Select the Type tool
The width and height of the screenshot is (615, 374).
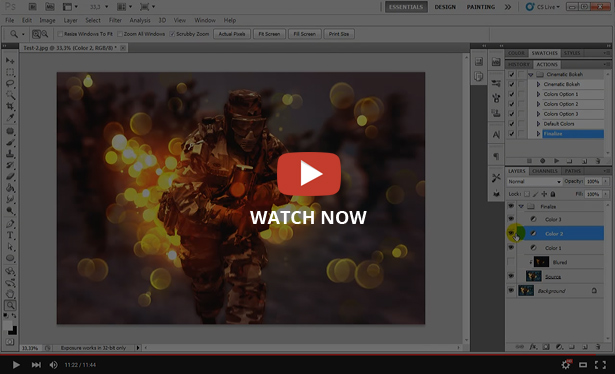10,236
